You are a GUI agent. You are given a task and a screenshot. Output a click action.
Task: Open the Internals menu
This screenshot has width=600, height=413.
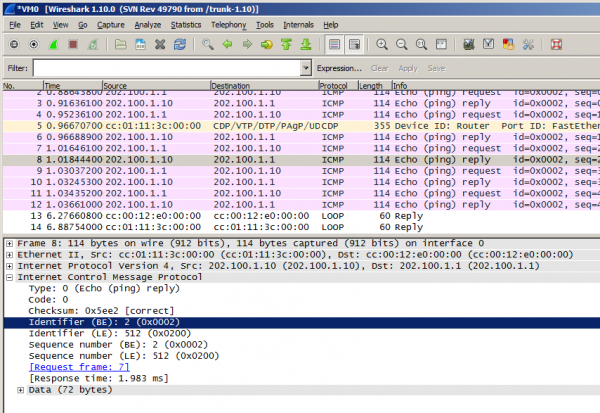298,25
